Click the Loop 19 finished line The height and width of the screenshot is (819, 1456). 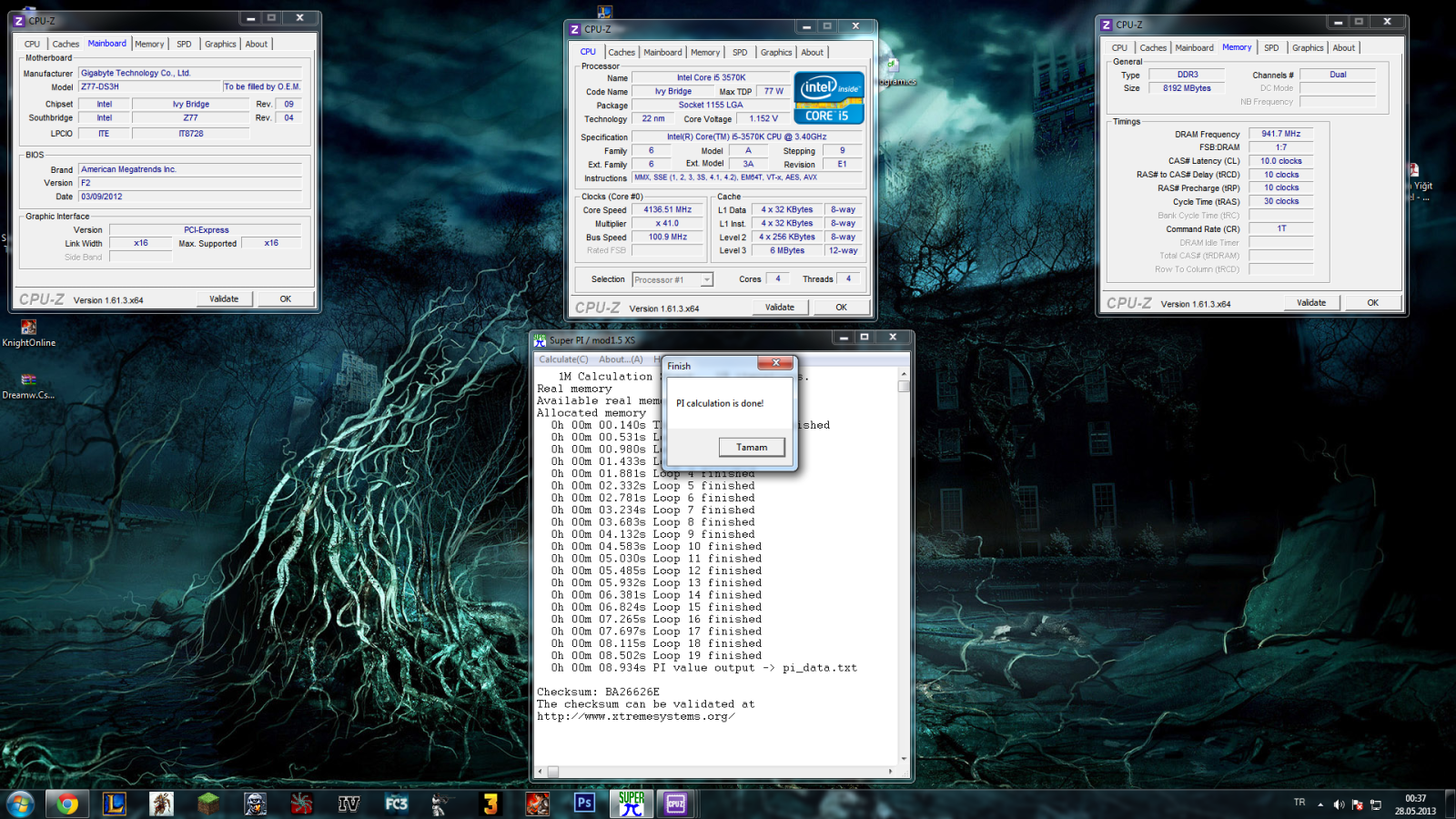[656, 655]
